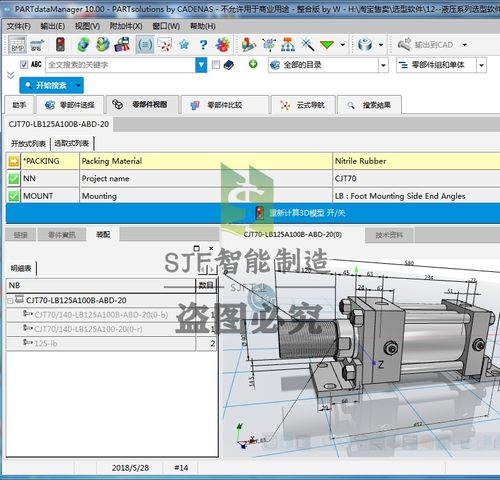Collapse the CJT70-LB125A100B-ABD-20 tree node

tap(10, 301)
